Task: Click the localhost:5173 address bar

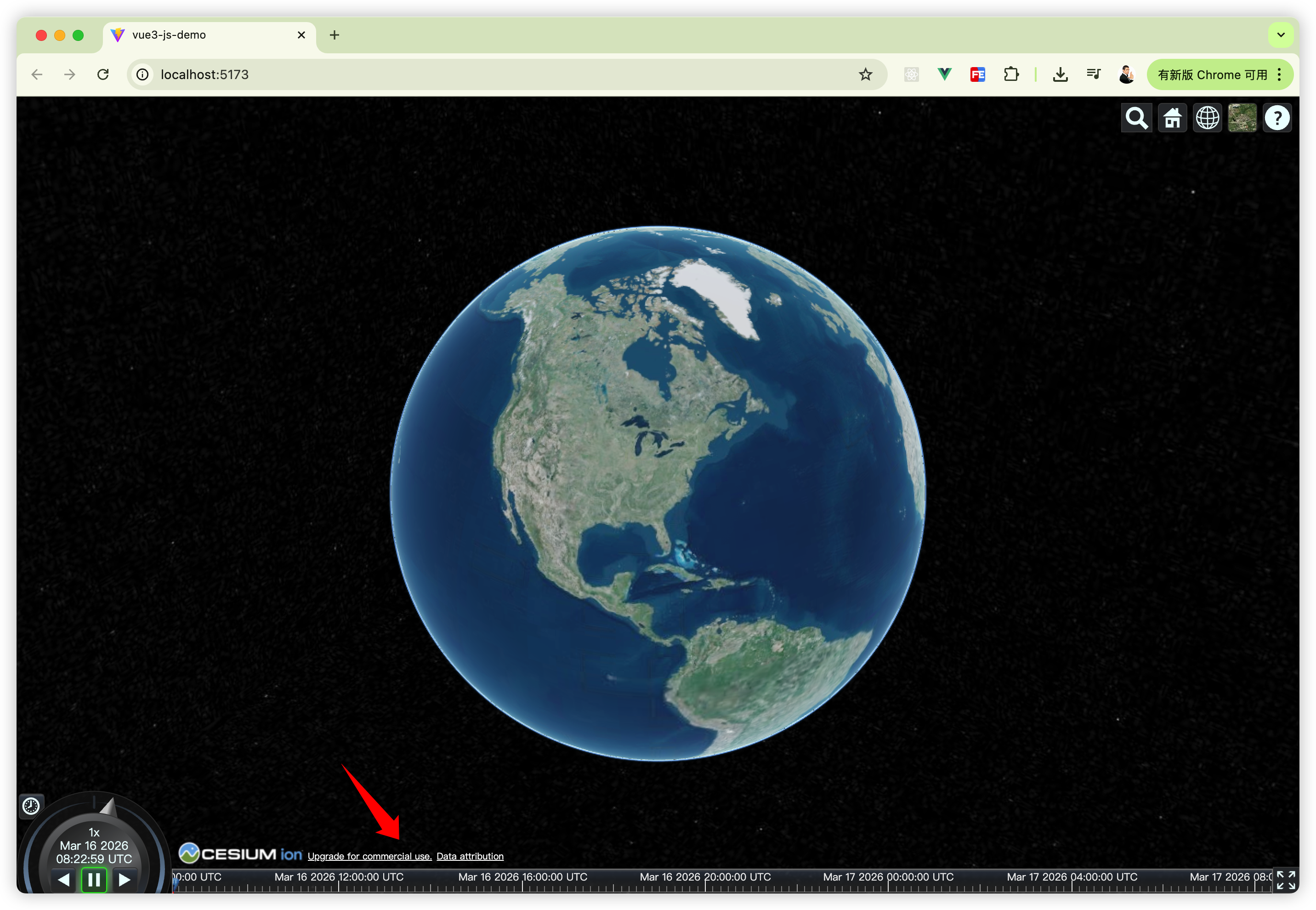Action: pos(456,74)
